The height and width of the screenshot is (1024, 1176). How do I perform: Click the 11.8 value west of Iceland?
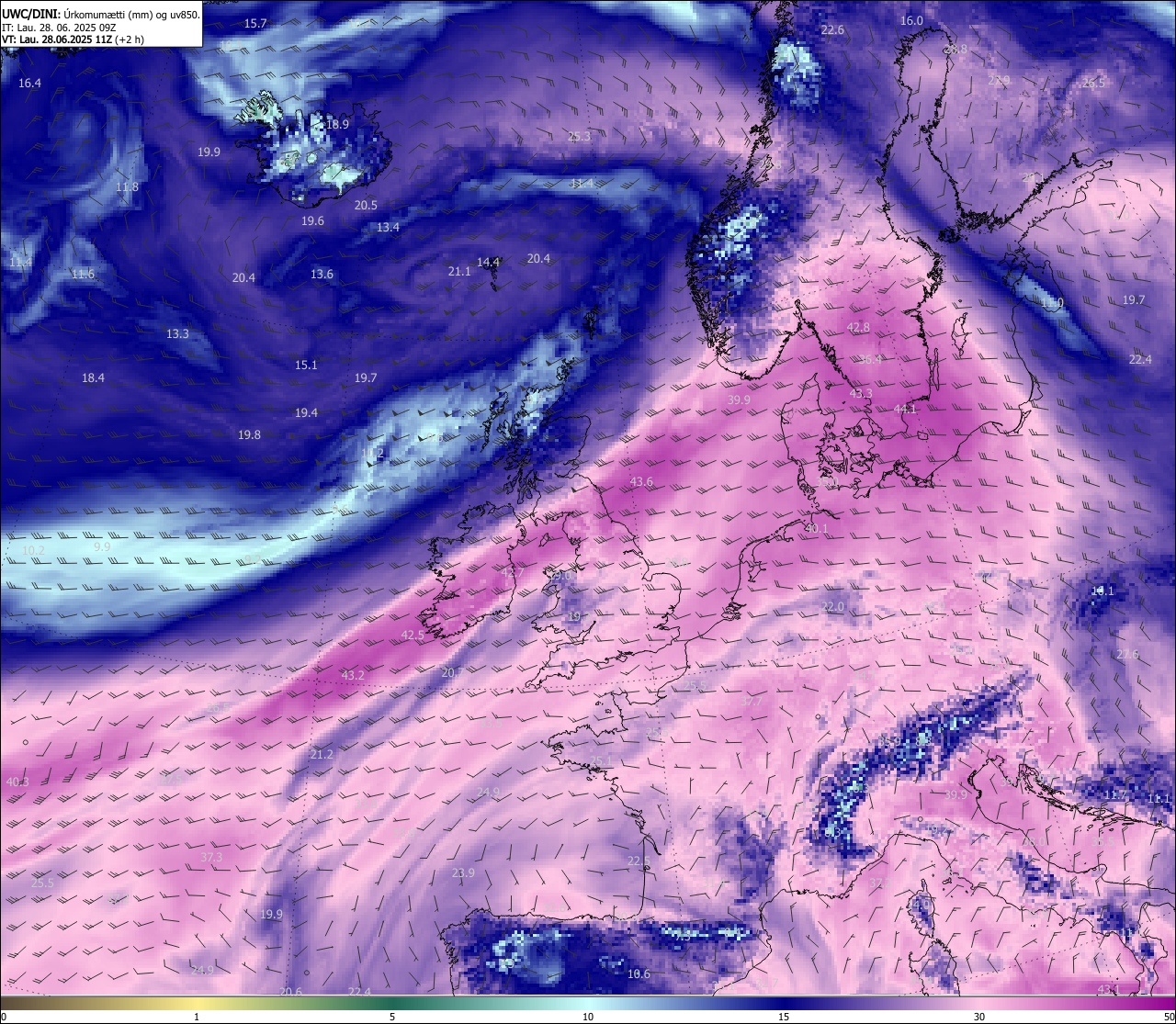click(127, 187)
